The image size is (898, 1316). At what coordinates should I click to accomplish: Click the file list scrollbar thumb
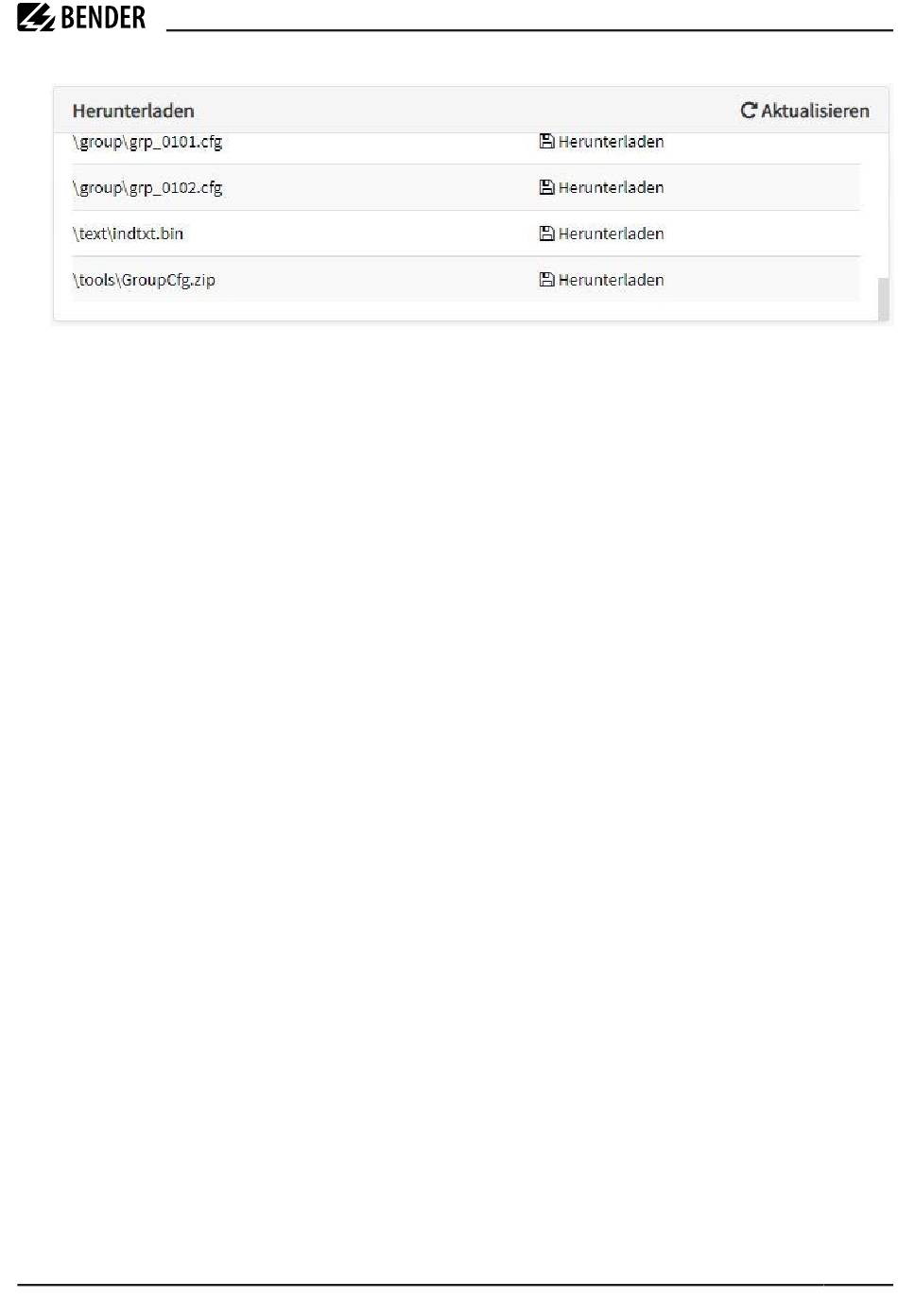point(884,299)
